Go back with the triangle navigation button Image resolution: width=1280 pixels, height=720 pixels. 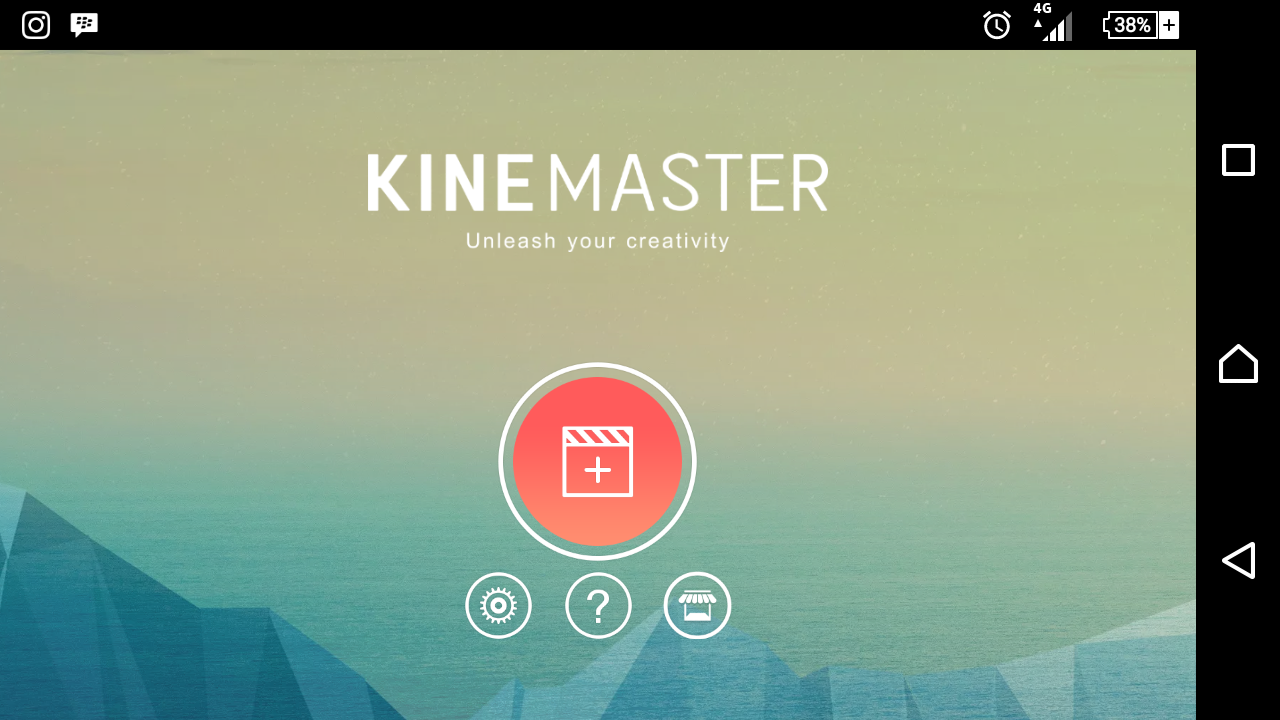[x=1238, y=560]
